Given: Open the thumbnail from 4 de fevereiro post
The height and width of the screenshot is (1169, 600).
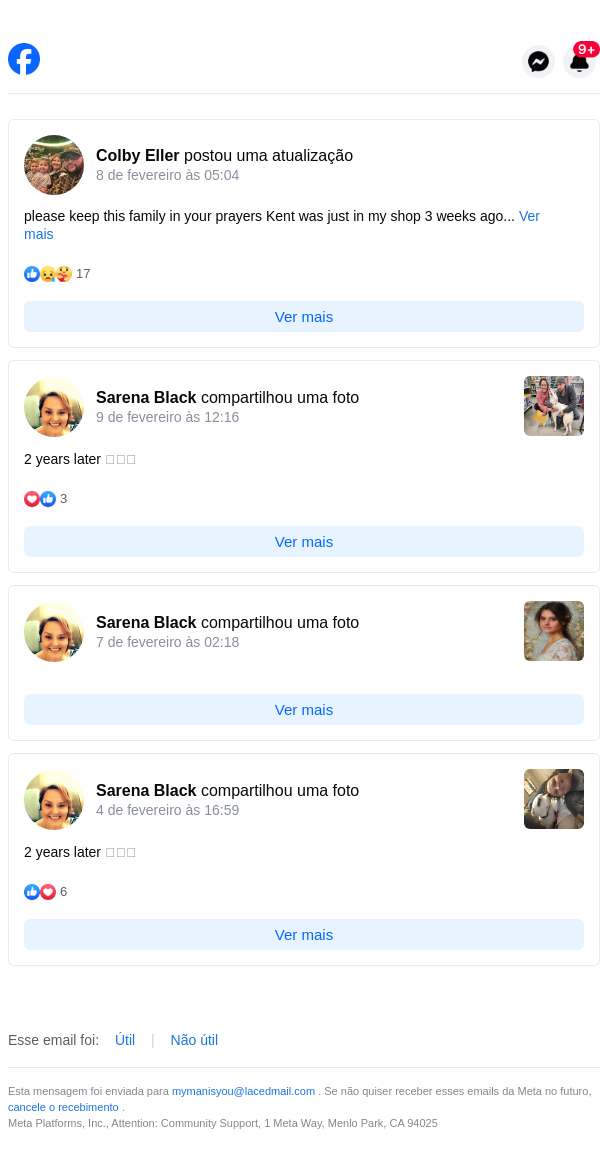Looking at the screenshot, I should 554,799.
